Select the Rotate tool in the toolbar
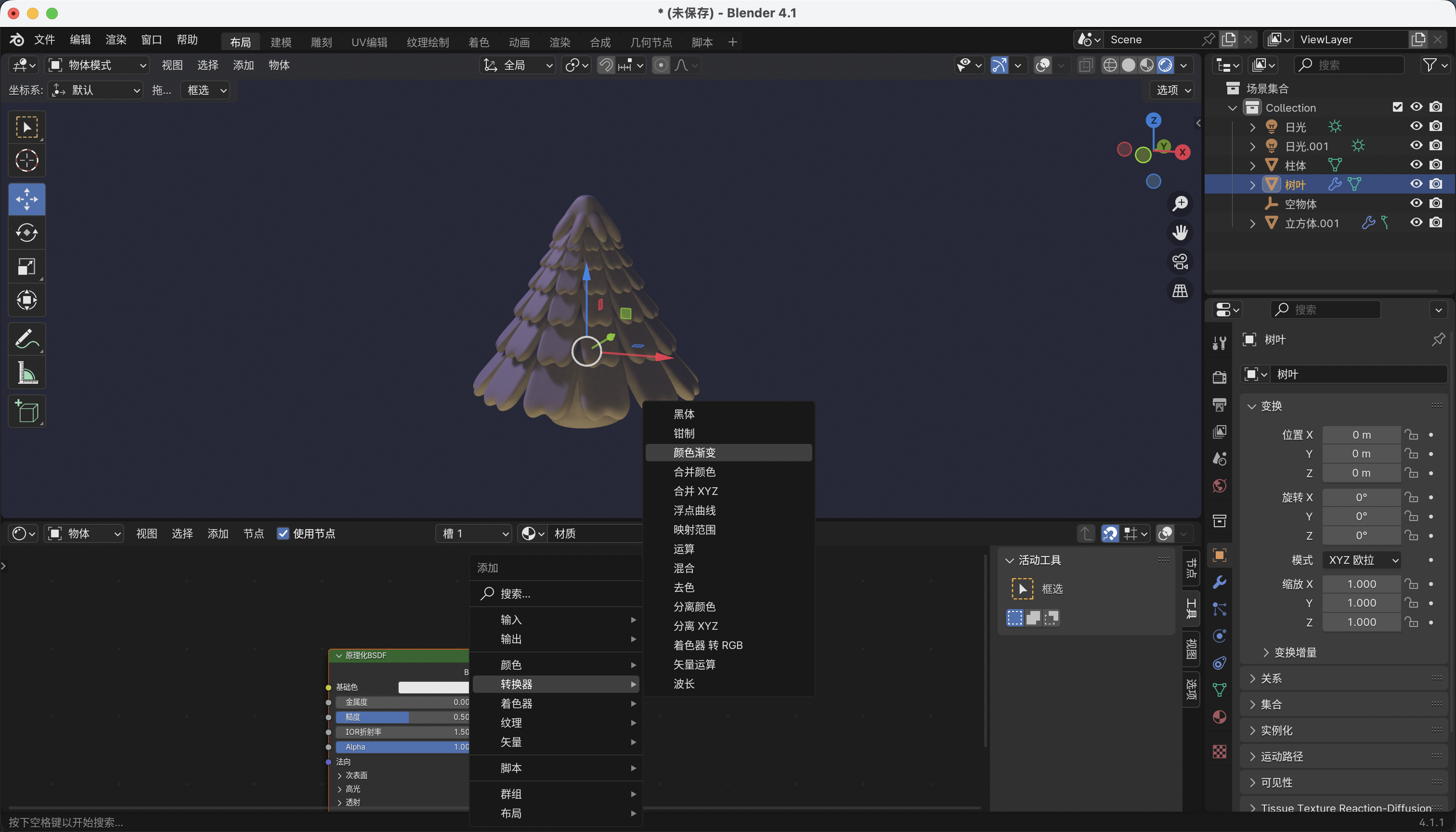This screenshot has height=832, width=1456. (x=26, y=233)
